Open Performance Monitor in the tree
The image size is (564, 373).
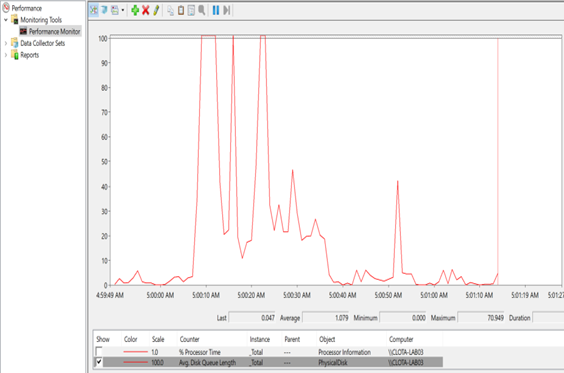click(x=54, y=31)
